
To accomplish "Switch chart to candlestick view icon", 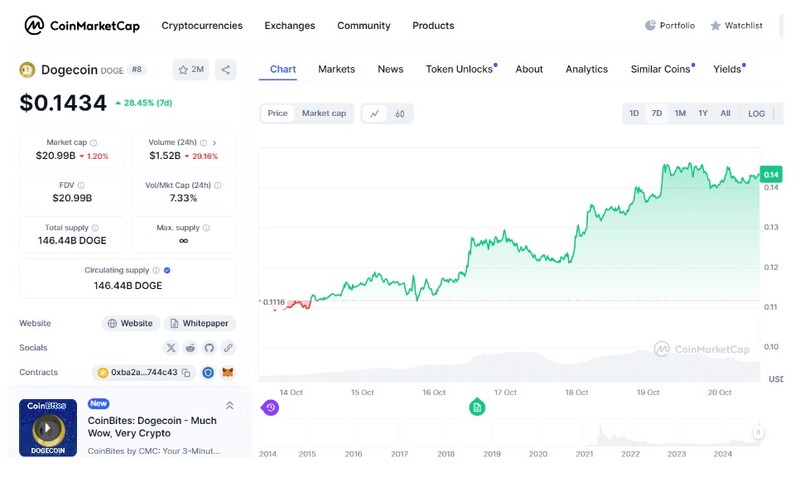I will [x=400, y=114].
